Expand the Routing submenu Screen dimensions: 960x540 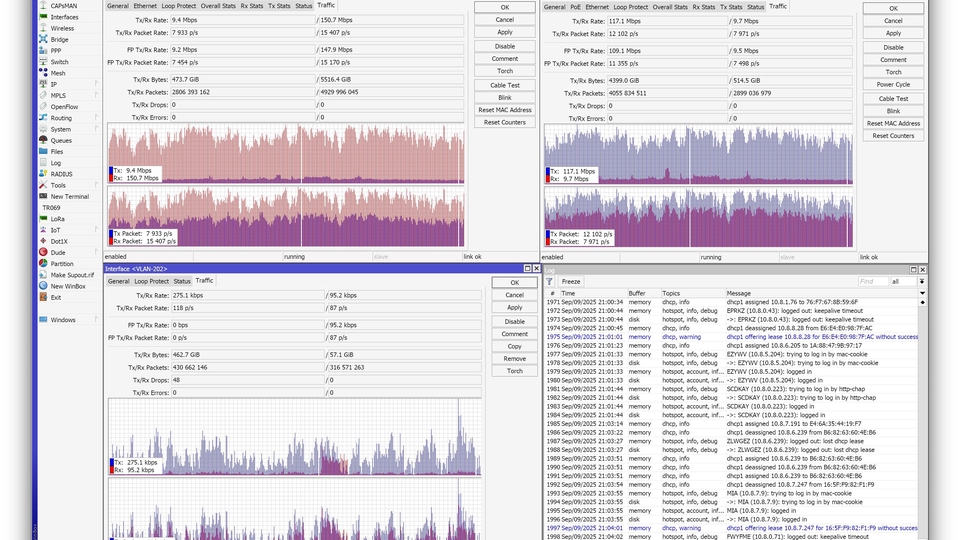(x=61, y=118)
